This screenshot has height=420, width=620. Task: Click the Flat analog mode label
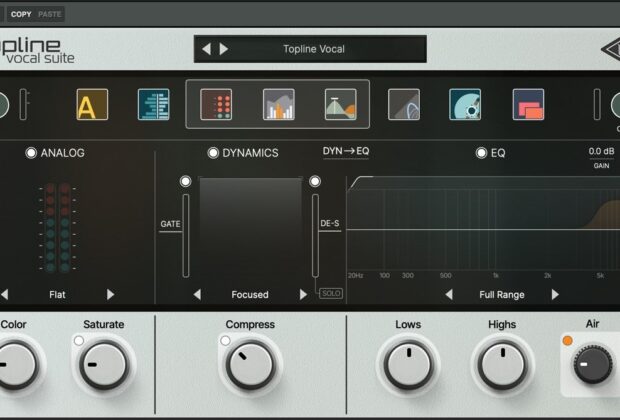(57, 295)
